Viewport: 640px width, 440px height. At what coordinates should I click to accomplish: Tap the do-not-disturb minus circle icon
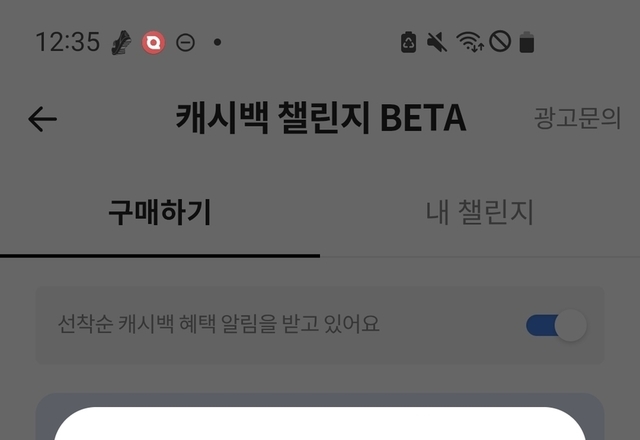click(185, 42)
